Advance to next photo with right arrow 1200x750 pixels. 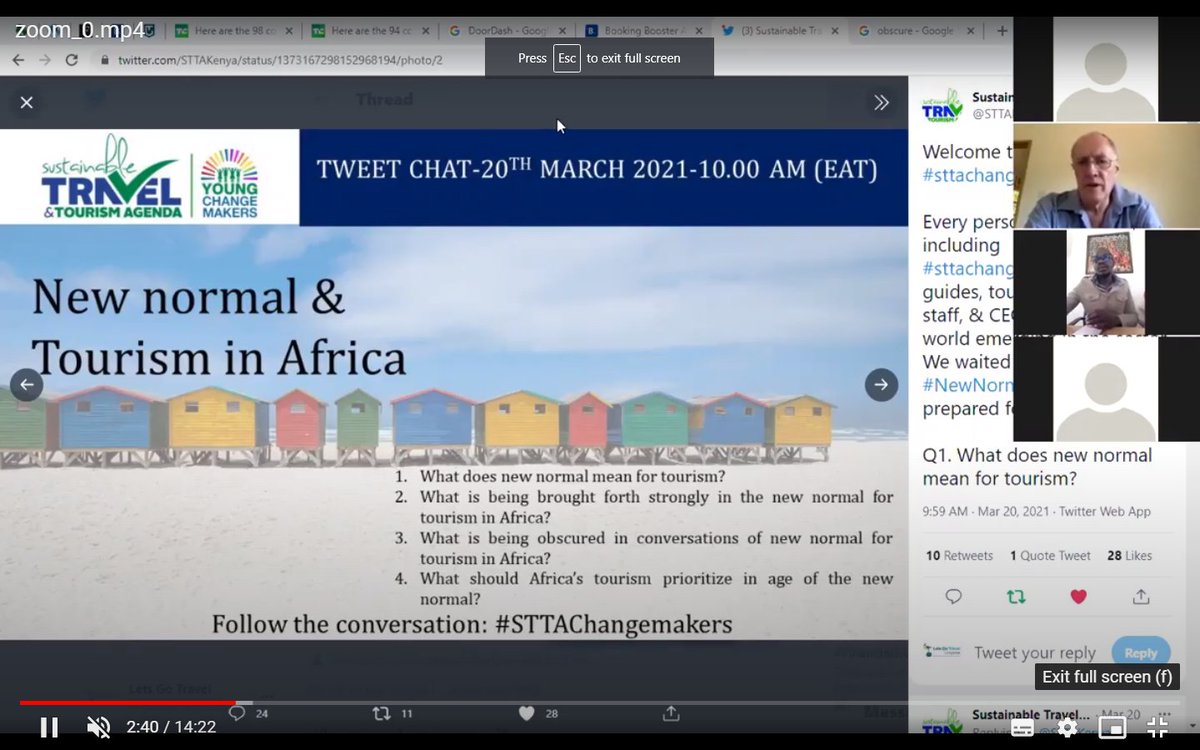pos(881,384)
